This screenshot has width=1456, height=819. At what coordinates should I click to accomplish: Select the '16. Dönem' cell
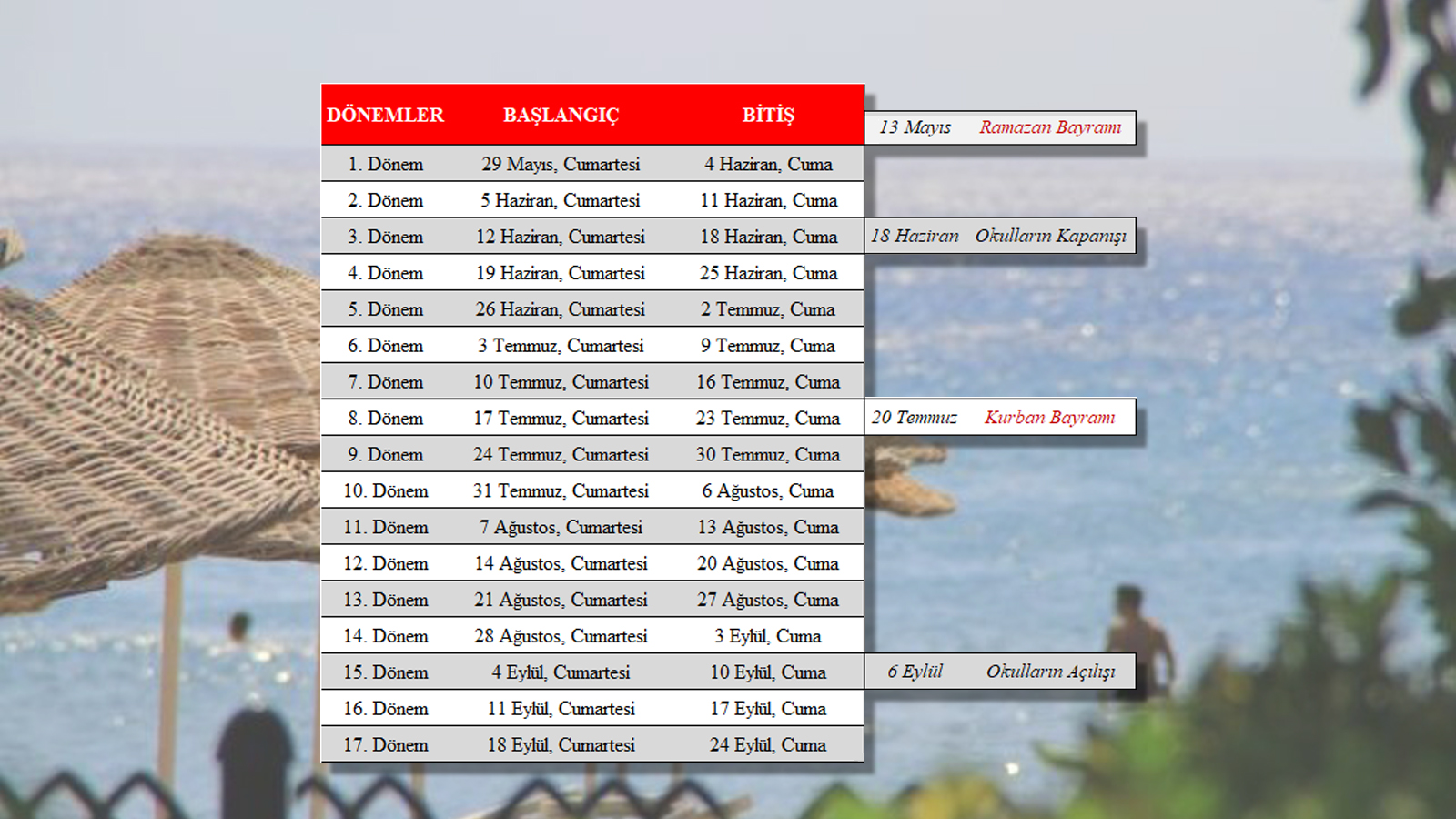[x=386, y=709]
